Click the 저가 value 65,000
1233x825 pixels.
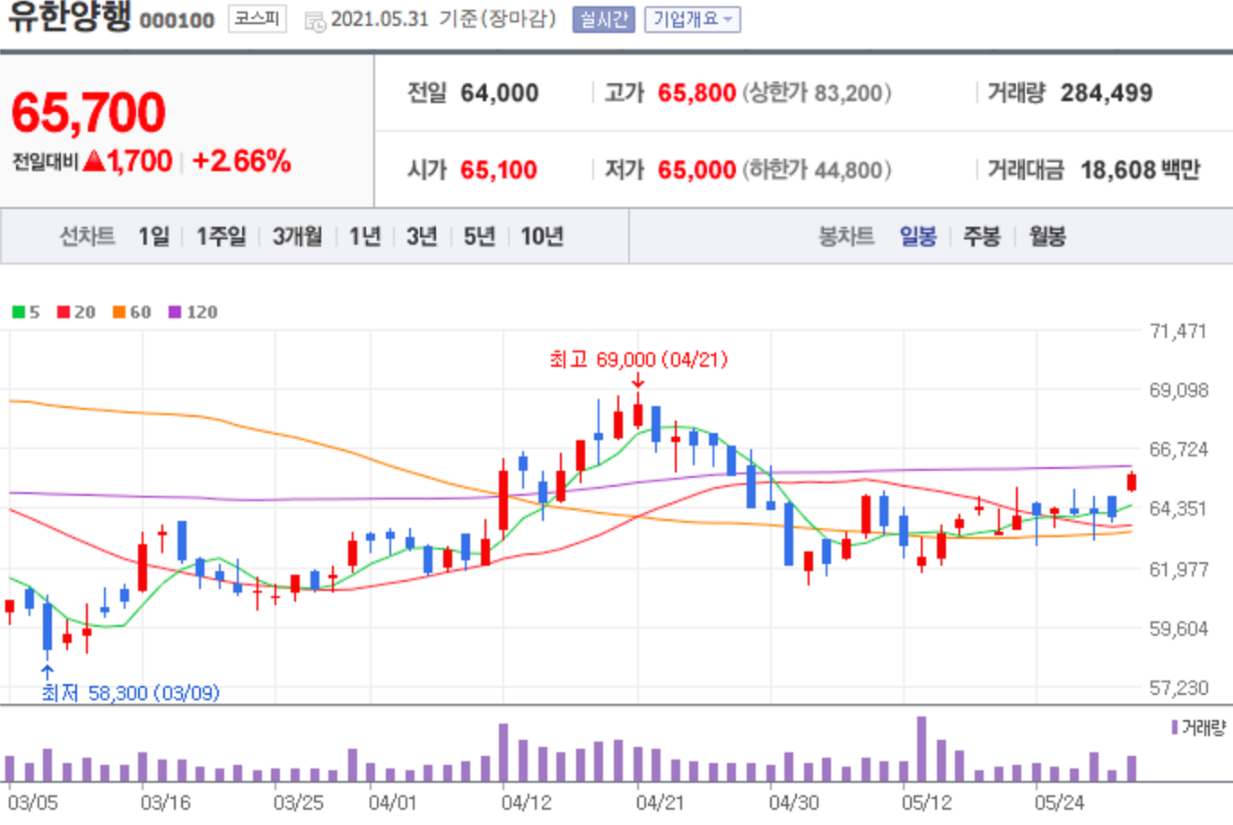[697, 170]
